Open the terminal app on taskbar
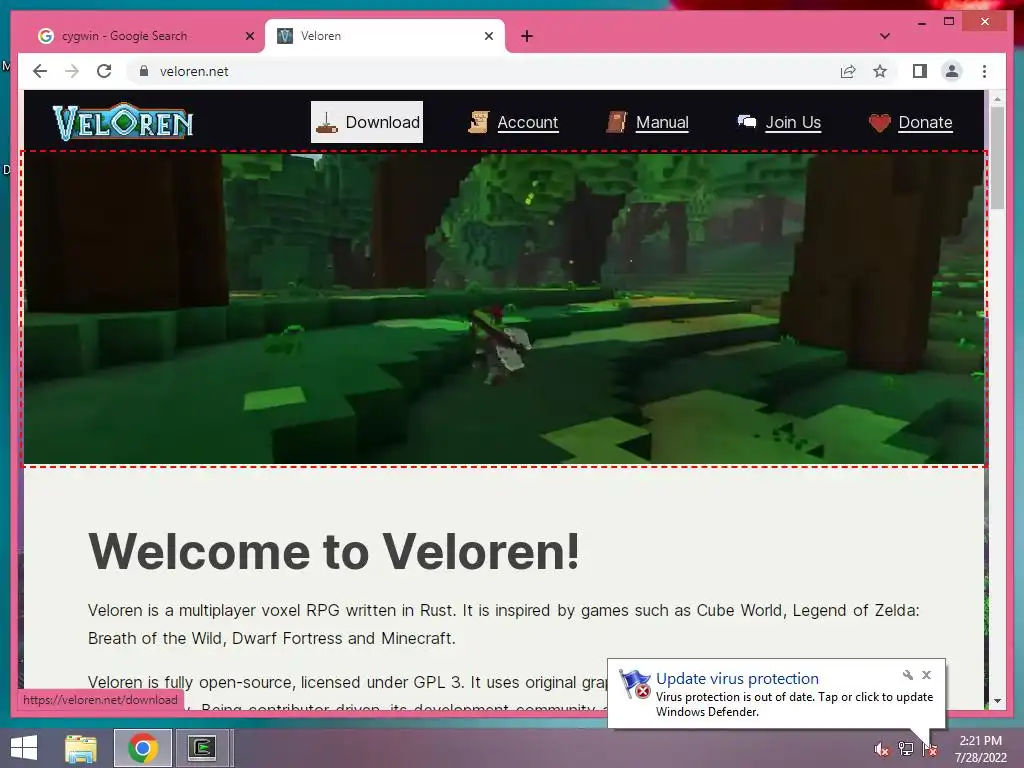The height and width of the screenshot is (768, 1024). (x=202, y=748)
